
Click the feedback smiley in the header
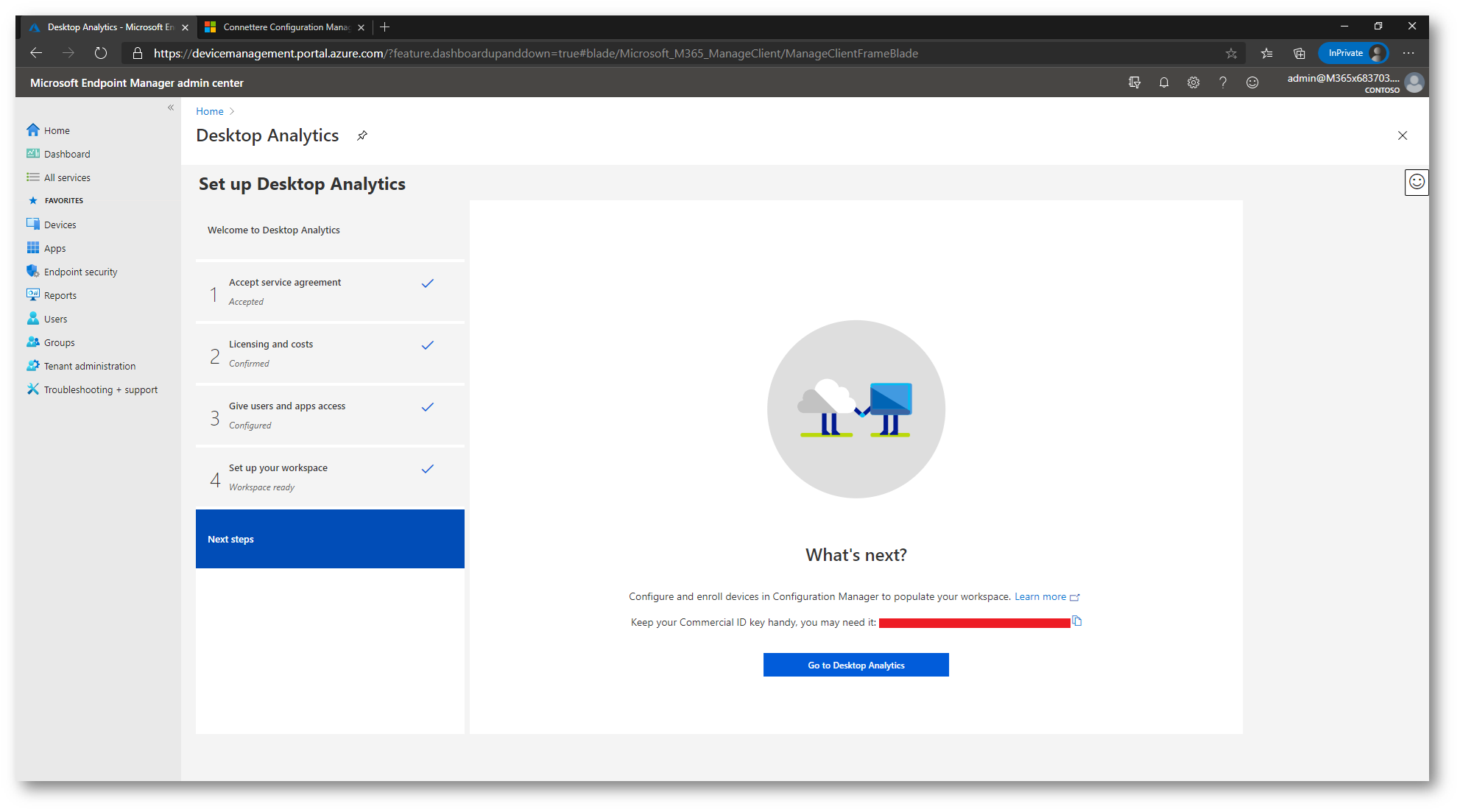pos(1252,82)
